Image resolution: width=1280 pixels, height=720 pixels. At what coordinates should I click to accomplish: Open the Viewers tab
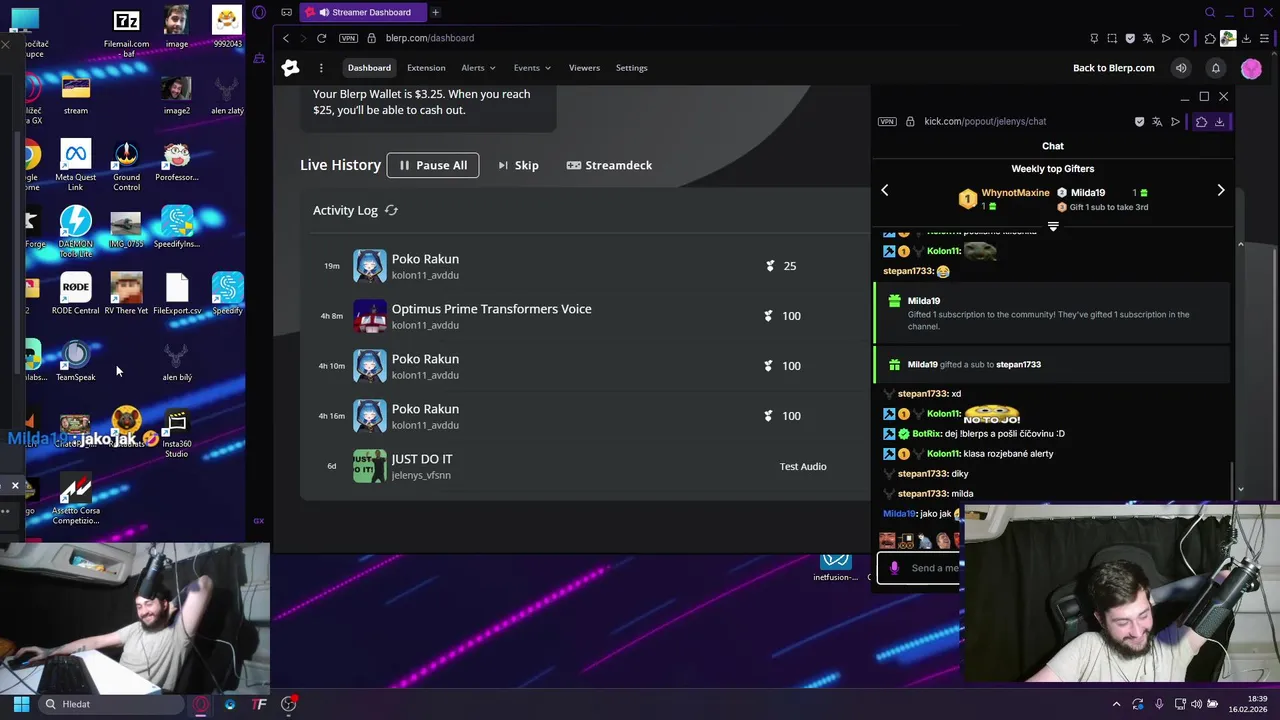[x=584, y=68]
